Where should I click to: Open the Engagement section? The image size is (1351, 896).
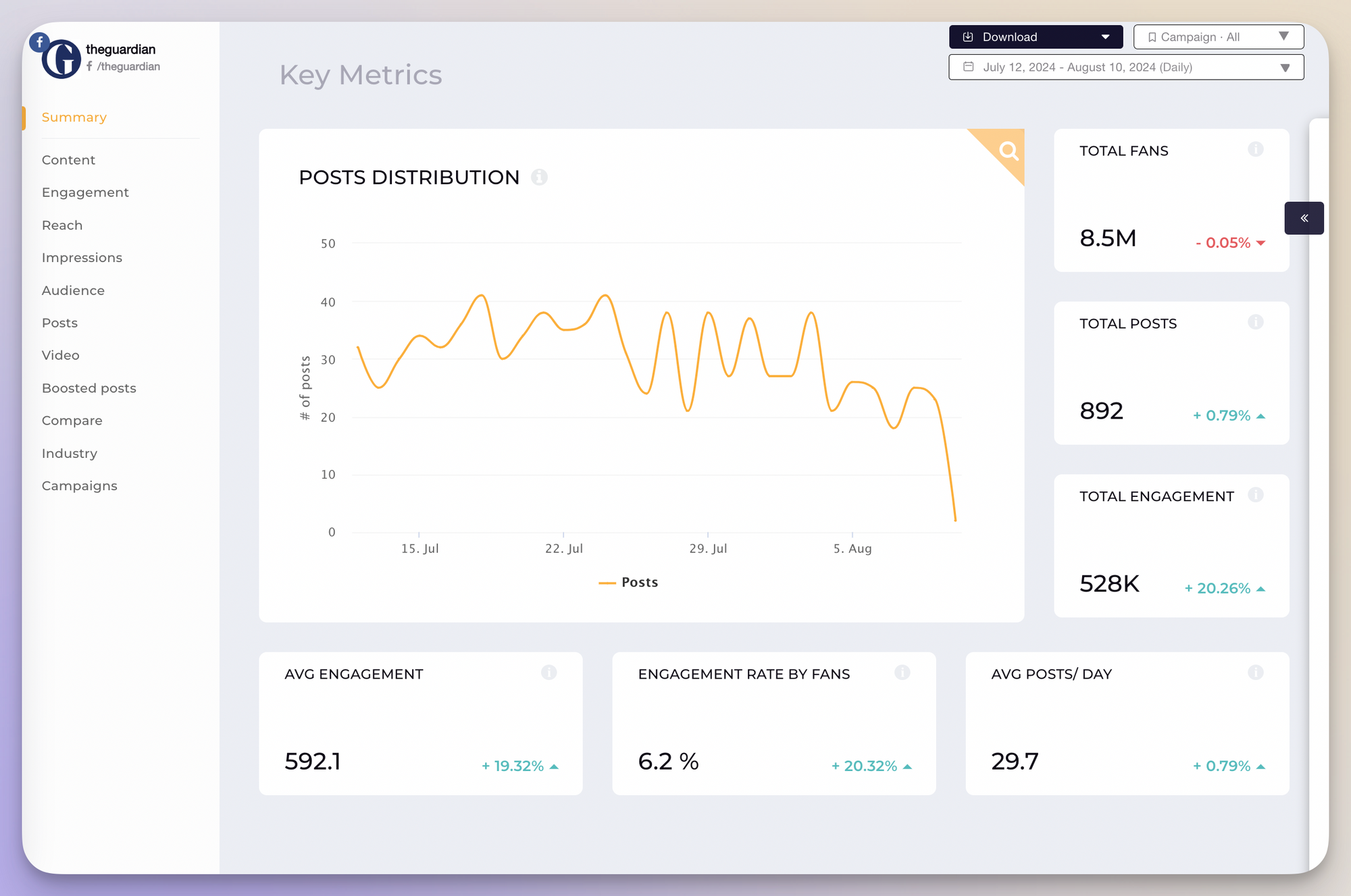tap(85, 192)
